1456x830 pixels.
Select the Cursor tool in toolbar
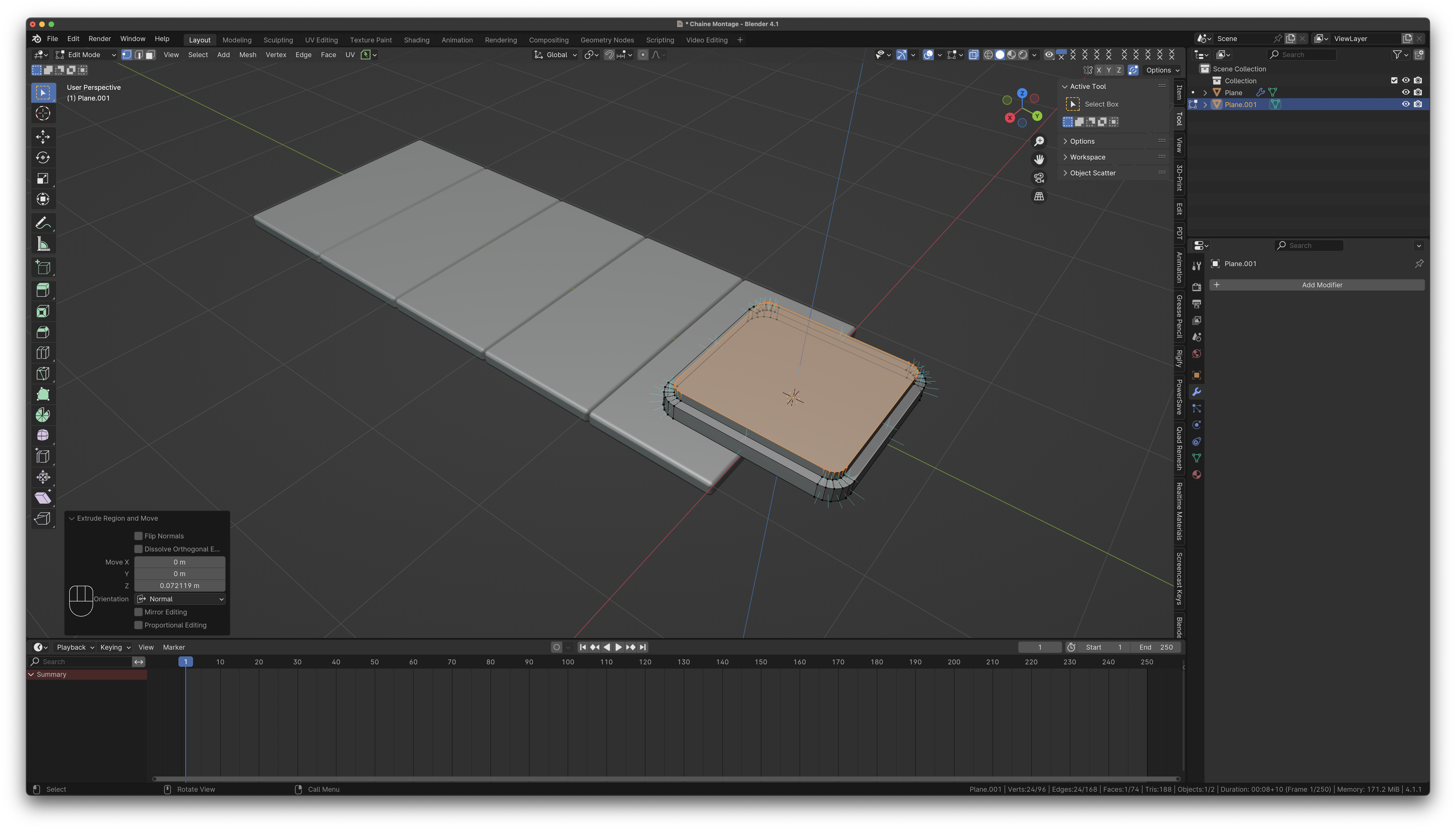pos(43,113)
